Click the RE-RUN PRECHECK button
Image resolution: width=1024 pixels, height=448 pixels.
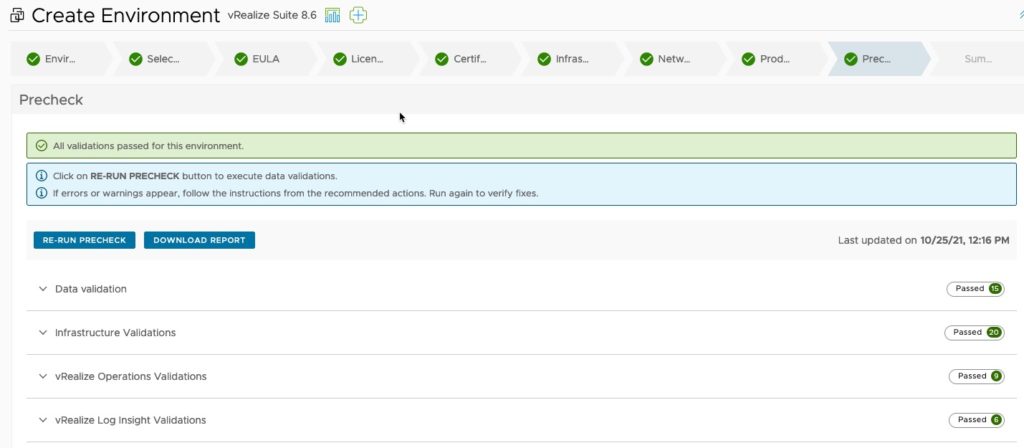pos(84,240)
